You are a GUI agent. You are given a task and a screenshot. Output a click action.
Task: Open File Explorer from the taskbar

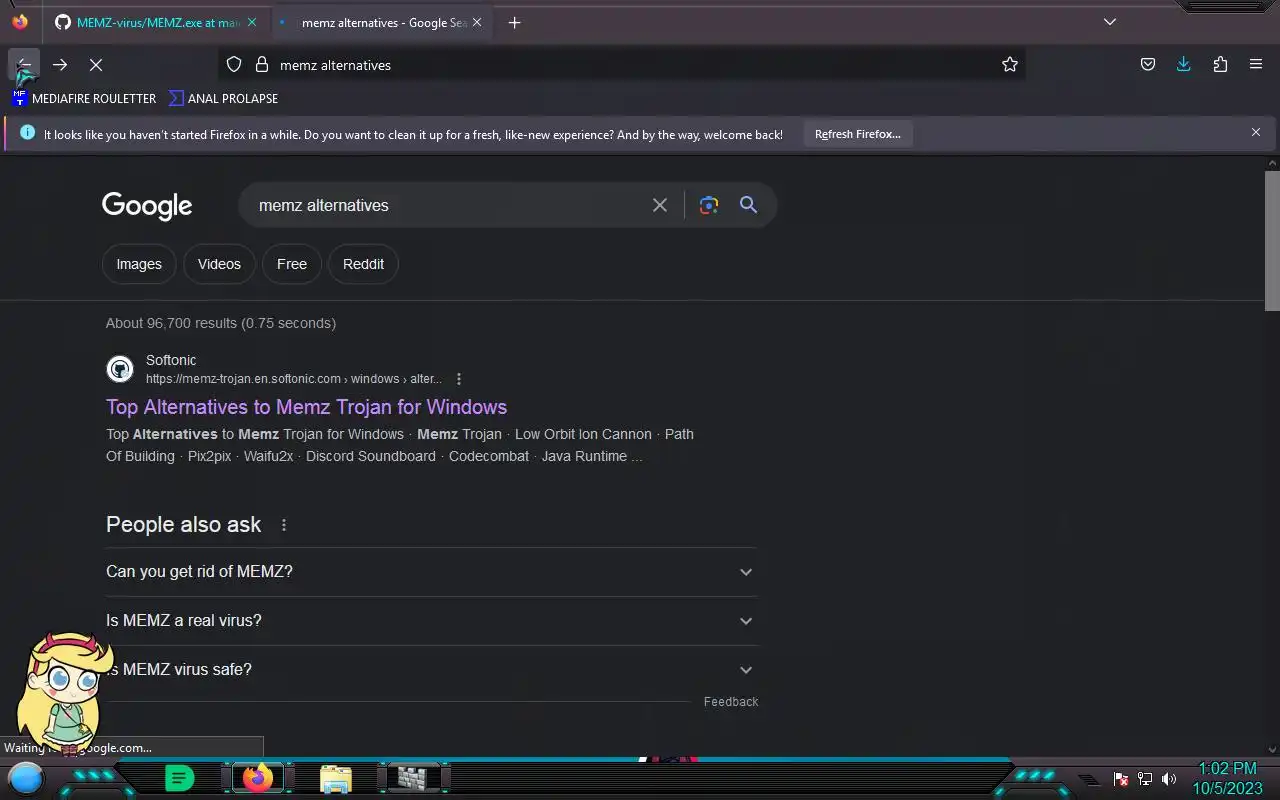(336, 778)
